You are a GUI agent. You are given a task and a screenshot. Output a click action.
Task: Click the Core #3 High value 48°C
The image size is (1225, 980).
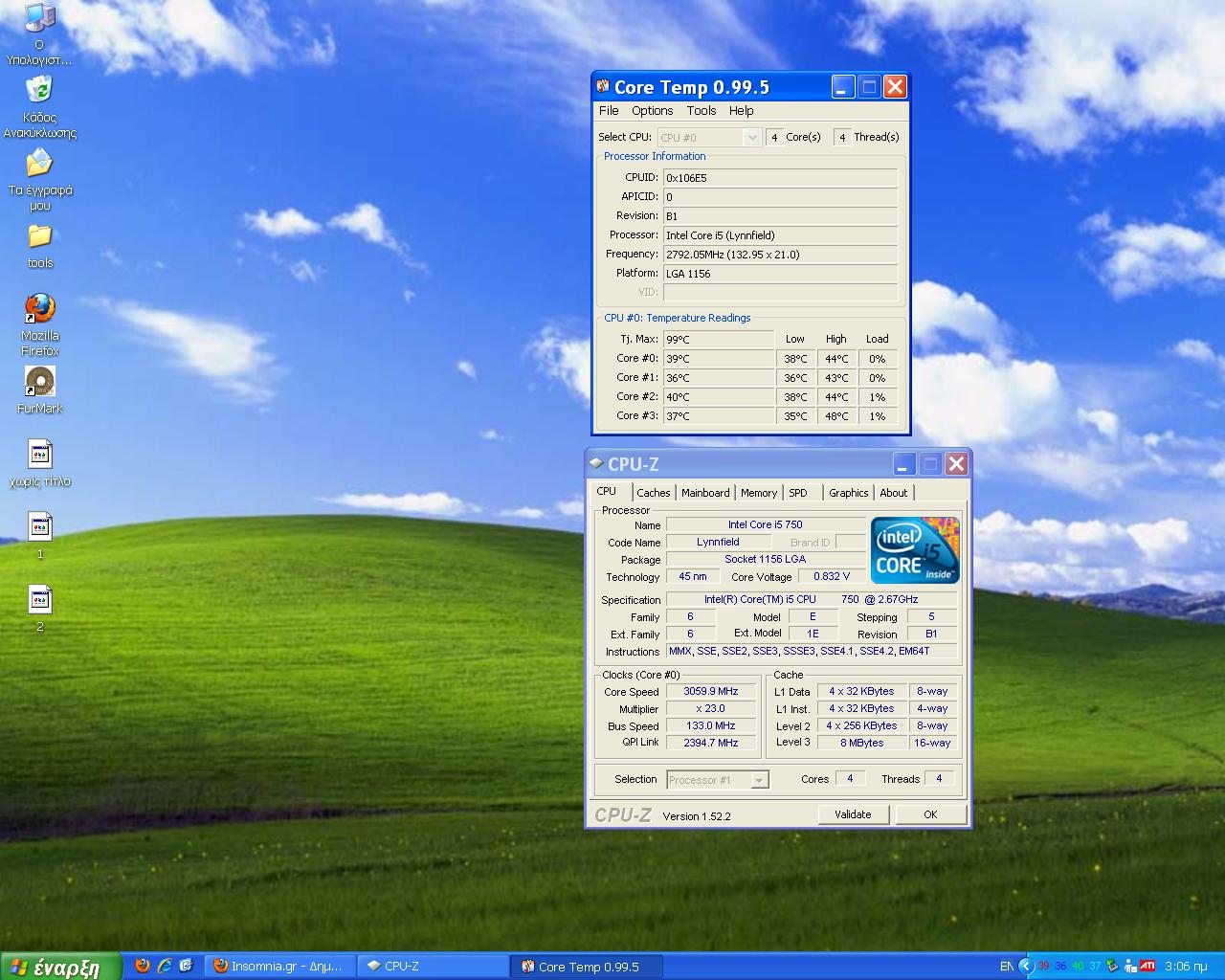[x=836, y=415]
